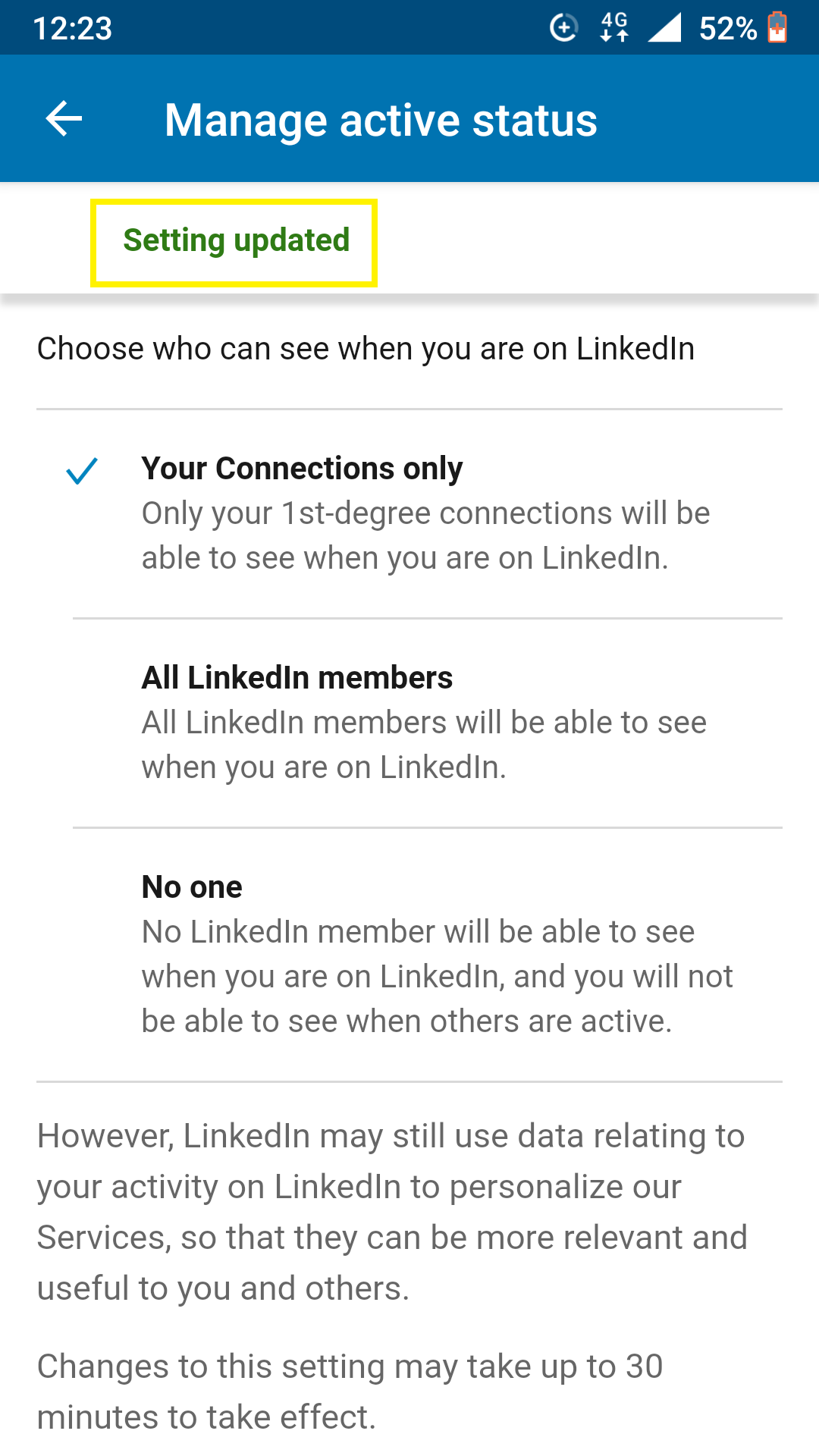Tap the Manage active status title
The image size is (819, 1456).
click(381, 119)
